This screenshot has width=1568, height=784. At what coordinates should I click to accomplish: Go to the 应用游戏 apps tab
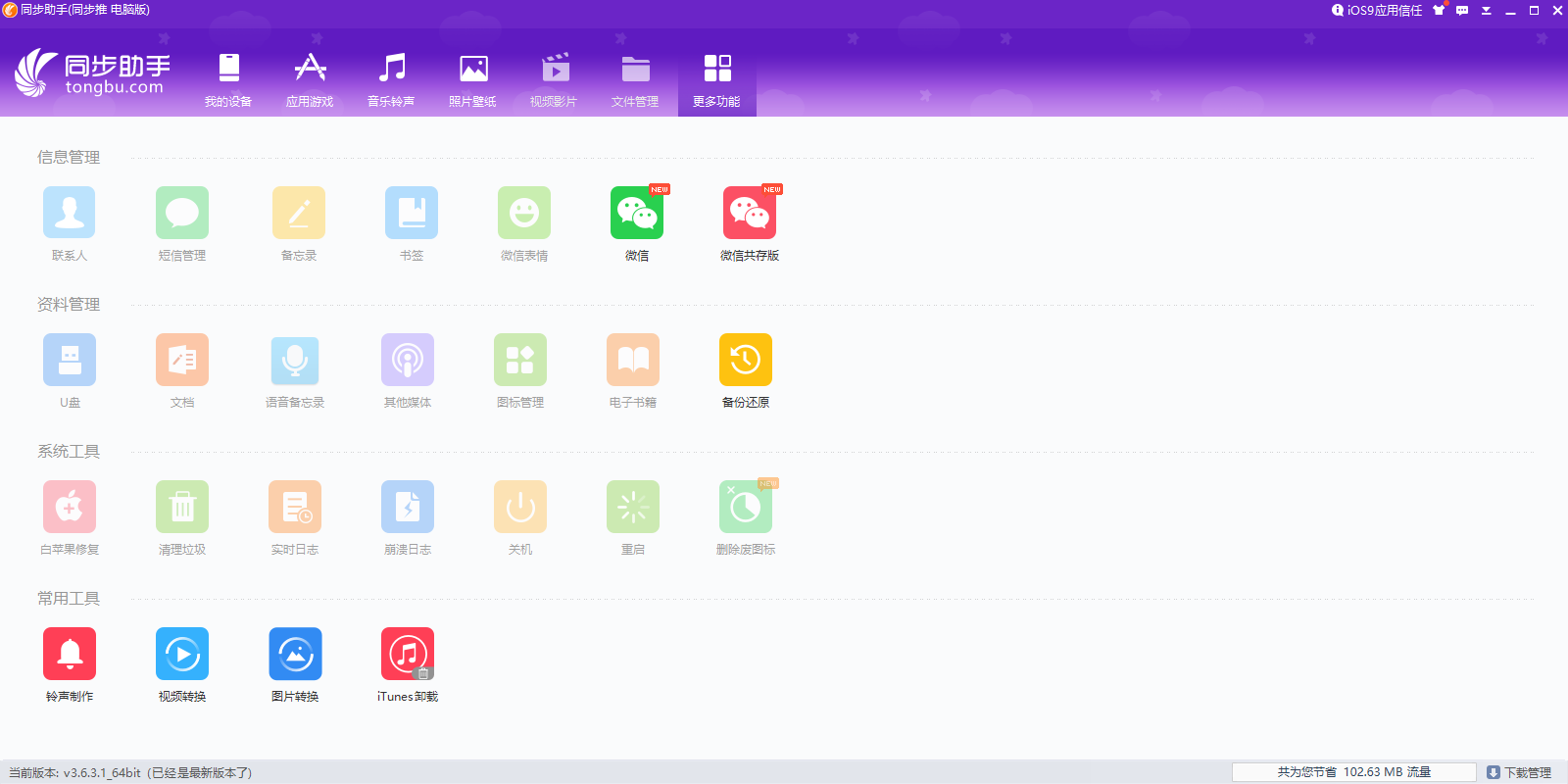(310, 79)
